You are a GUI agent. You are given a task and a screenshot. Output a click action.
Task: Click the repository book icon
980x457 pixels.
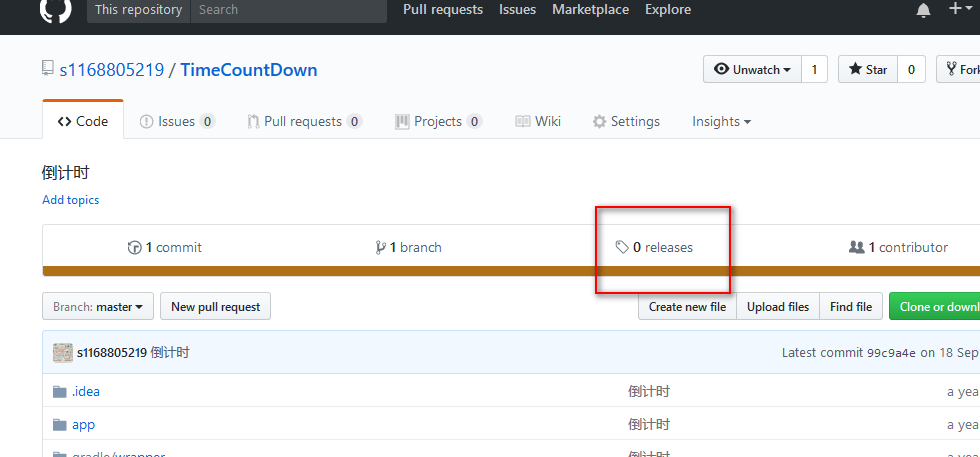[48, 69]
